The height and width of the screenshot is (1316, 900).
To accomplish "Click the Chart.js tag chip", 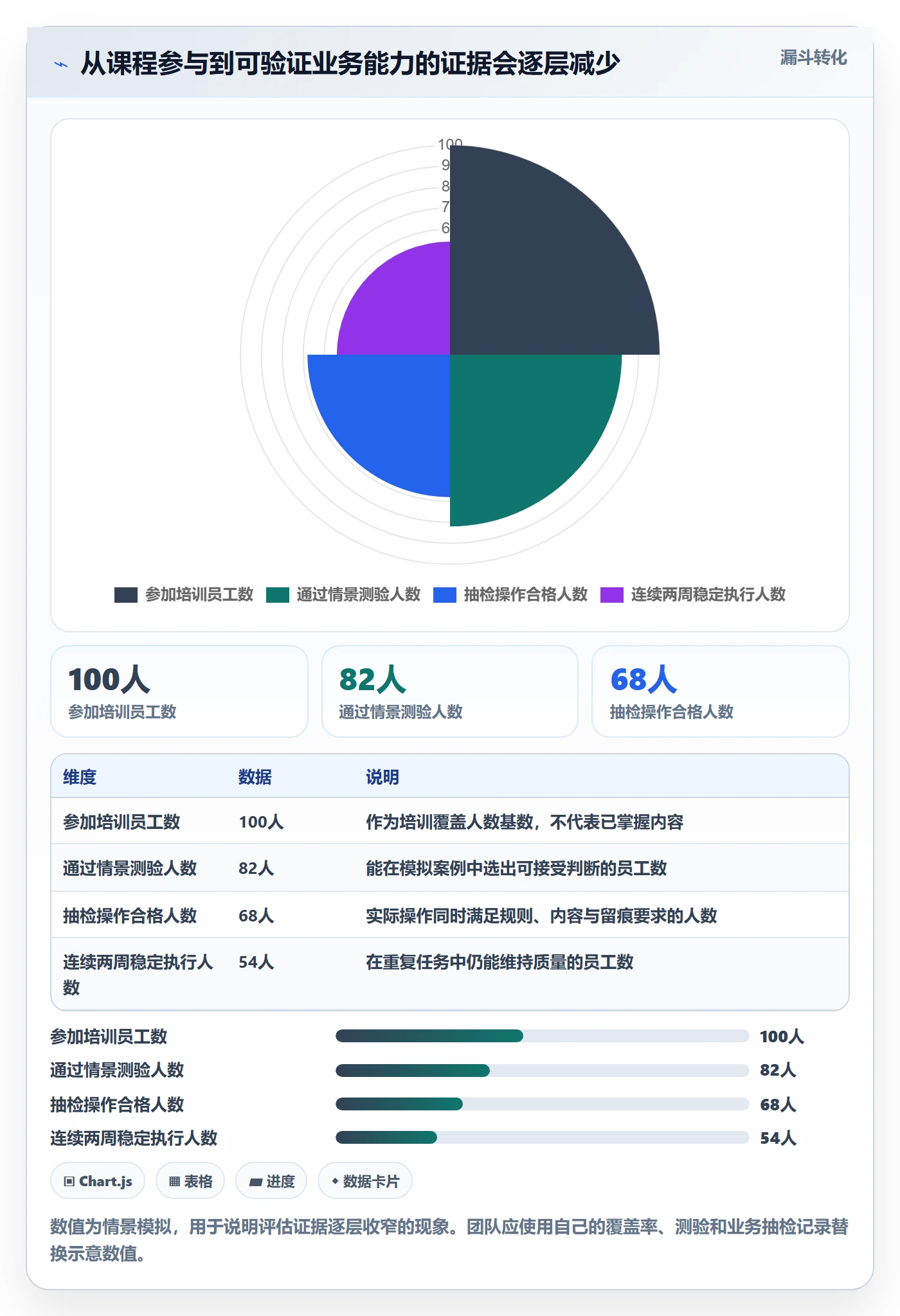I will (x=98, y=1181).
